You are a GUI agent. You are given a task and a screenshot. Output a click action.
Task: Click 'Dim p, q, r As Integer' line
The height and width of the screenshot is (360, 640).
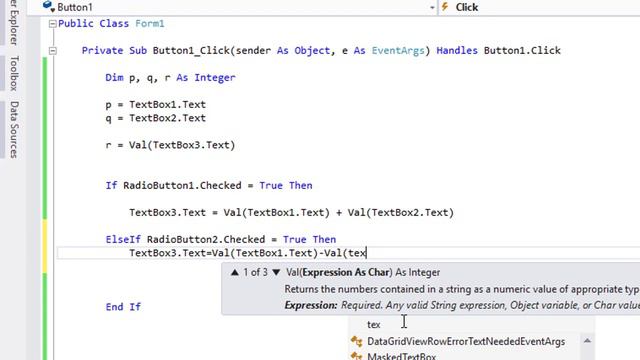[170, 78]
